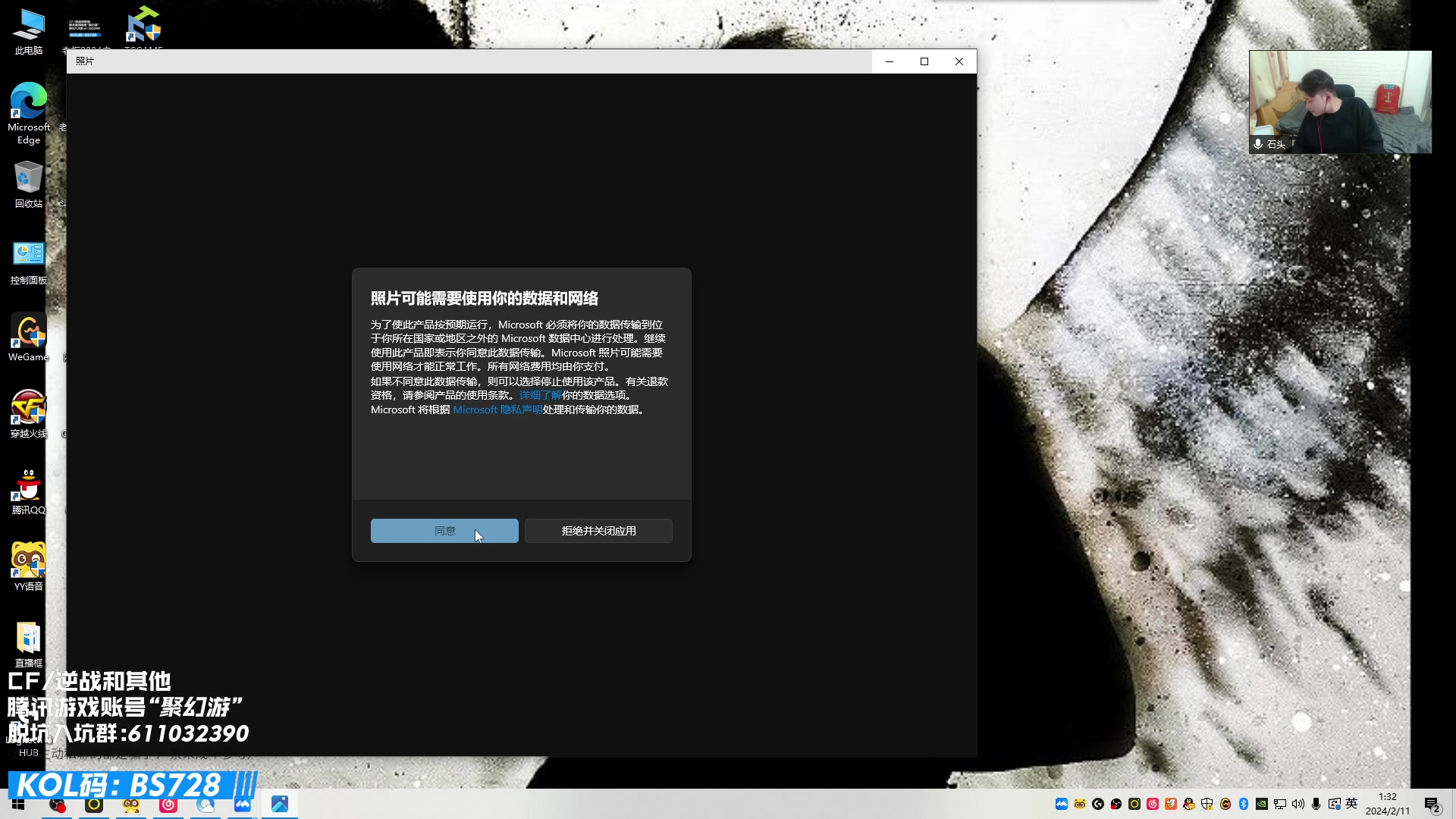Open the Photos app taskbar icon
Image resolution: width=1456 pixels, height=819 pixels.
(280, 805)
